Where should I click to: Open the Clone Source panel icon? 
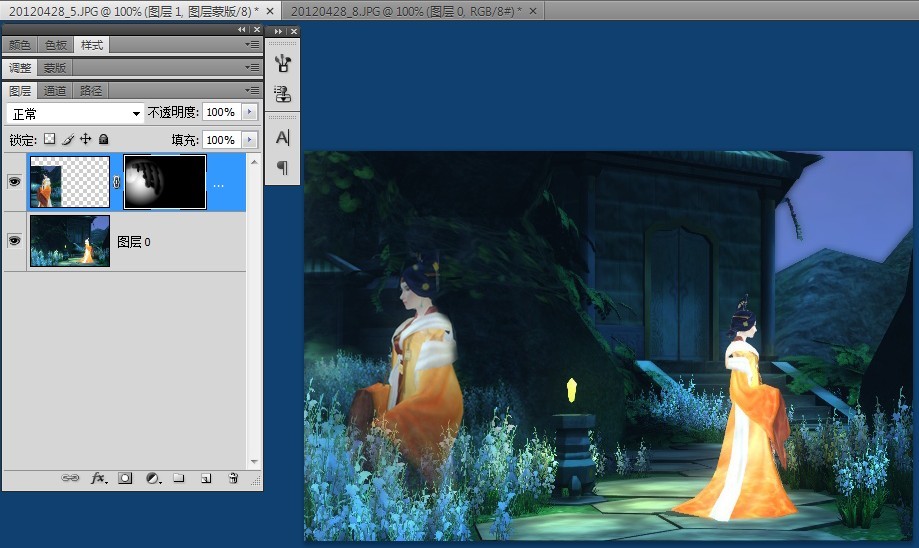pos(282,94)
